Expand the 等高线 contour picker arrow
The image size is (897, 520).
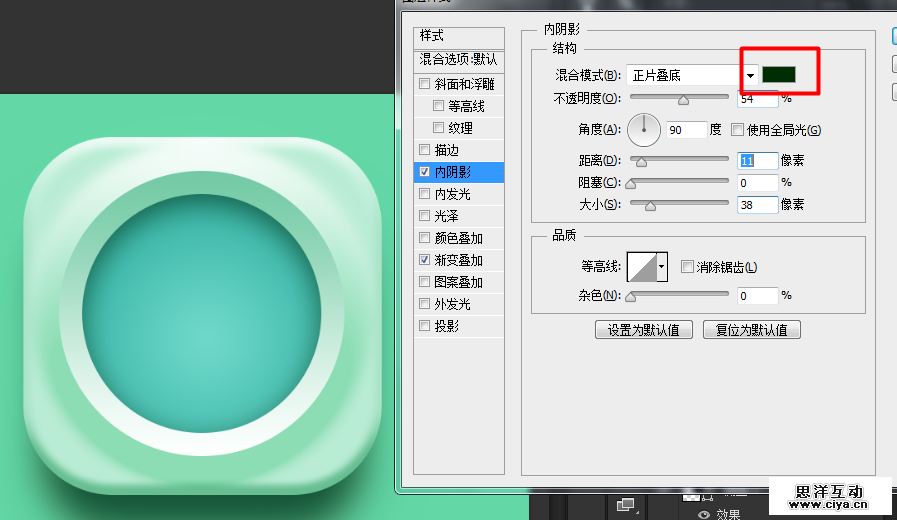pos(662,267)
